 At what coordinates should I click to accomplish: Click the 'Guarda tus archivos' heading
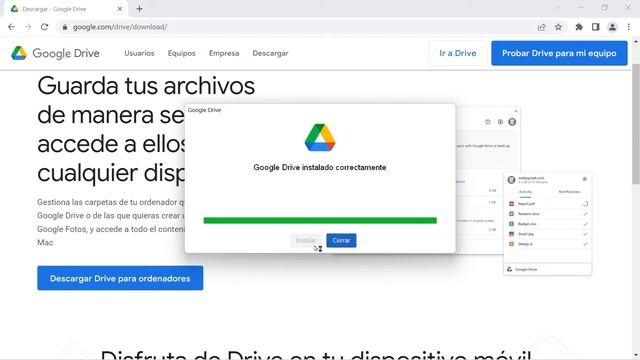coord(146,85)
